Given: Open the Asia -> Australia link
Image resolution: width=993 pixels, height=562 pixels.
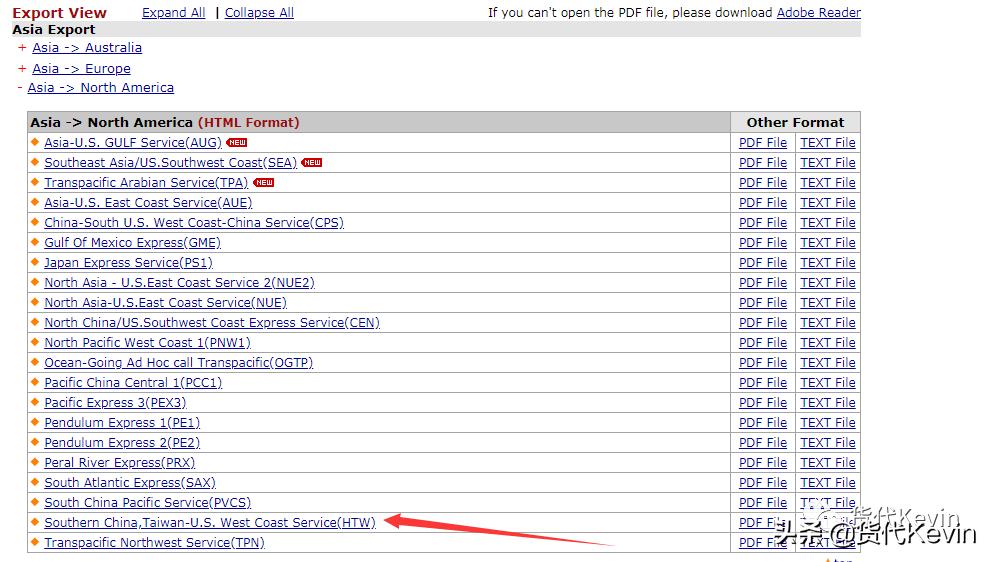Looking at the screenshot, I should (x=87, y=48).
